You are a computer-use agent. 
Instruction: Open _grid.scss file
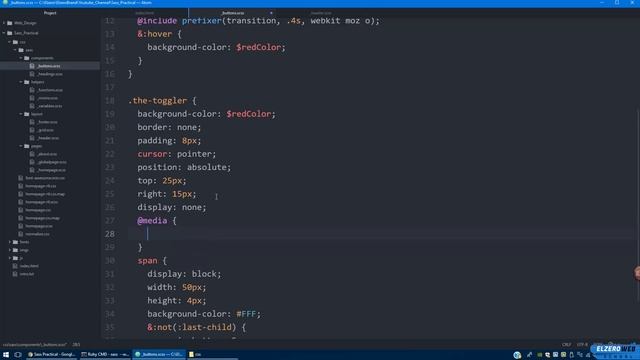[45, 130]
